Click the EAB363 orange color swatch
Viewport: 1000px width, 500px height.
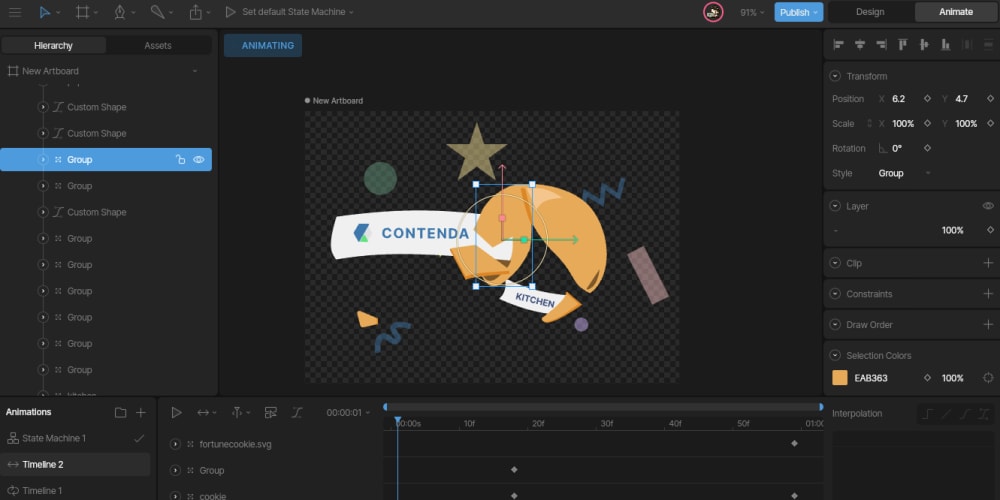840,378
